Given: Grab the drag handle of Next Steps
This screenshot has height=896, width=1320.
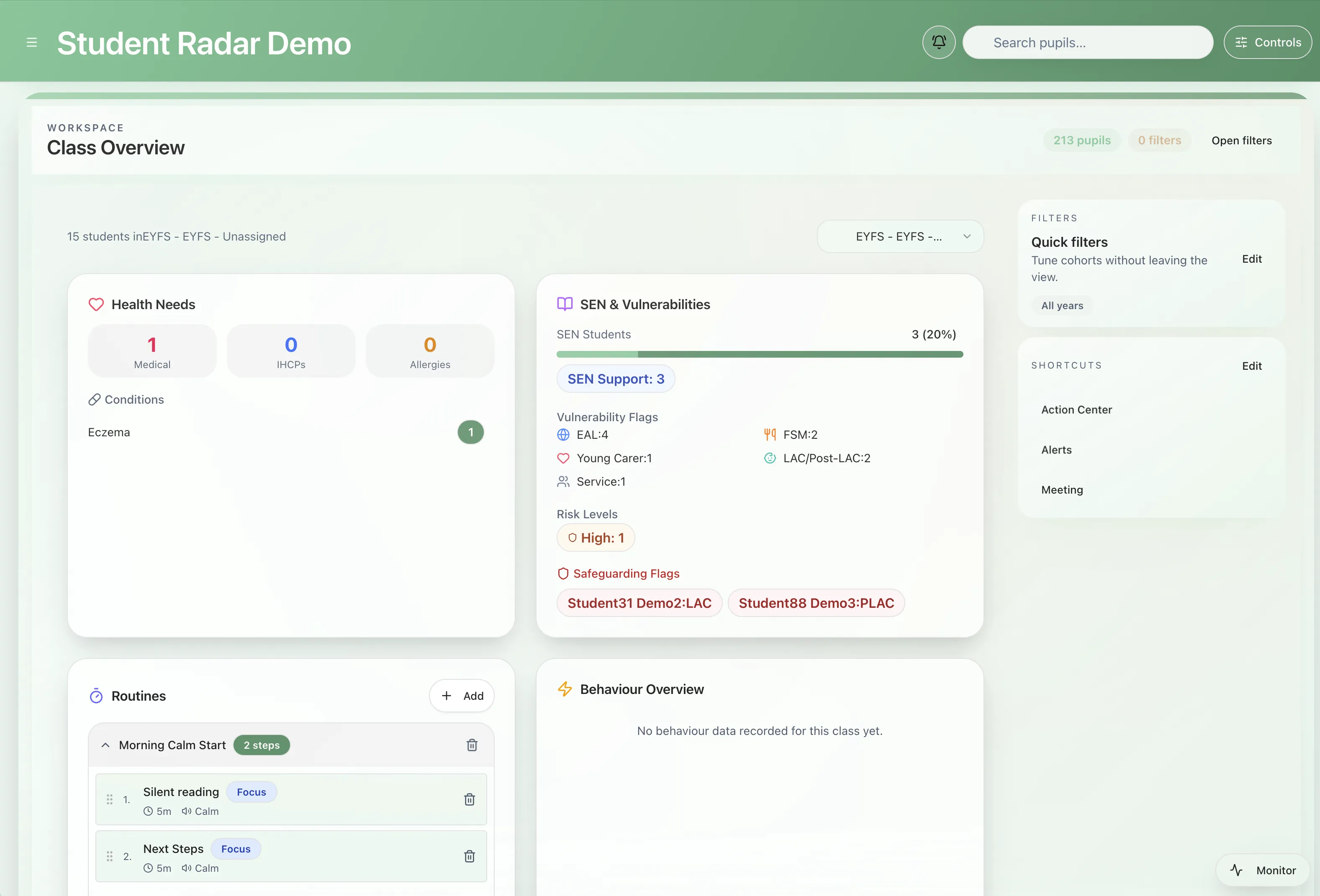Looking at the screenshot, I should pos(110,856).
